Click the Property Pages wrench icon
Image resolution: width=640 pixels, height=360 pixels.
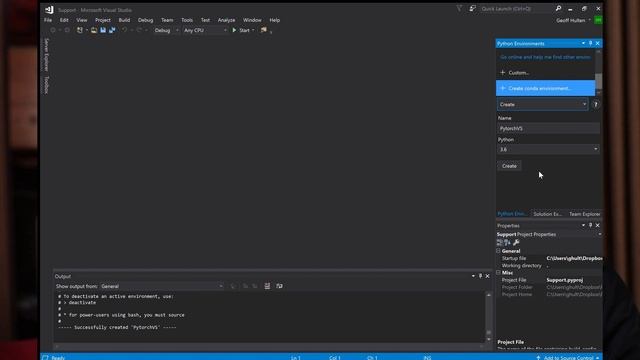pos(516,242)
